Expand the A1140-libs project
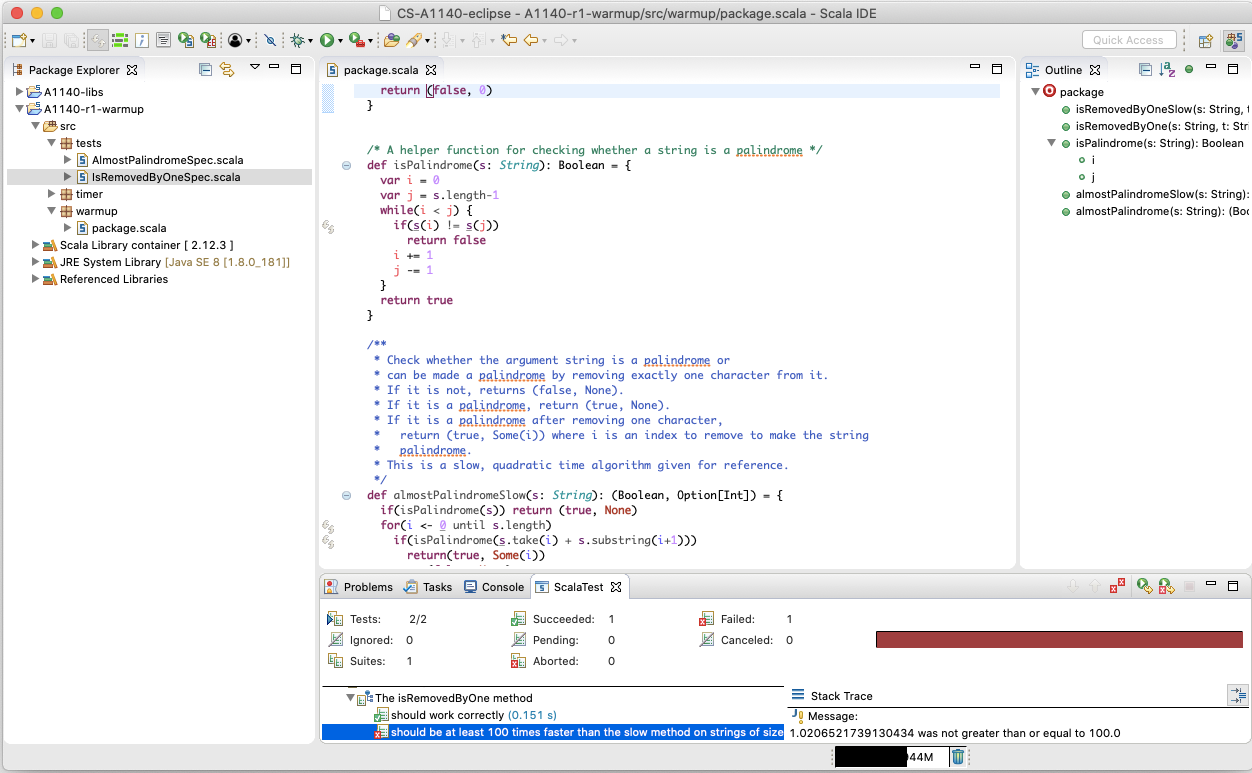1252x773 pixels. click(20, 92)
